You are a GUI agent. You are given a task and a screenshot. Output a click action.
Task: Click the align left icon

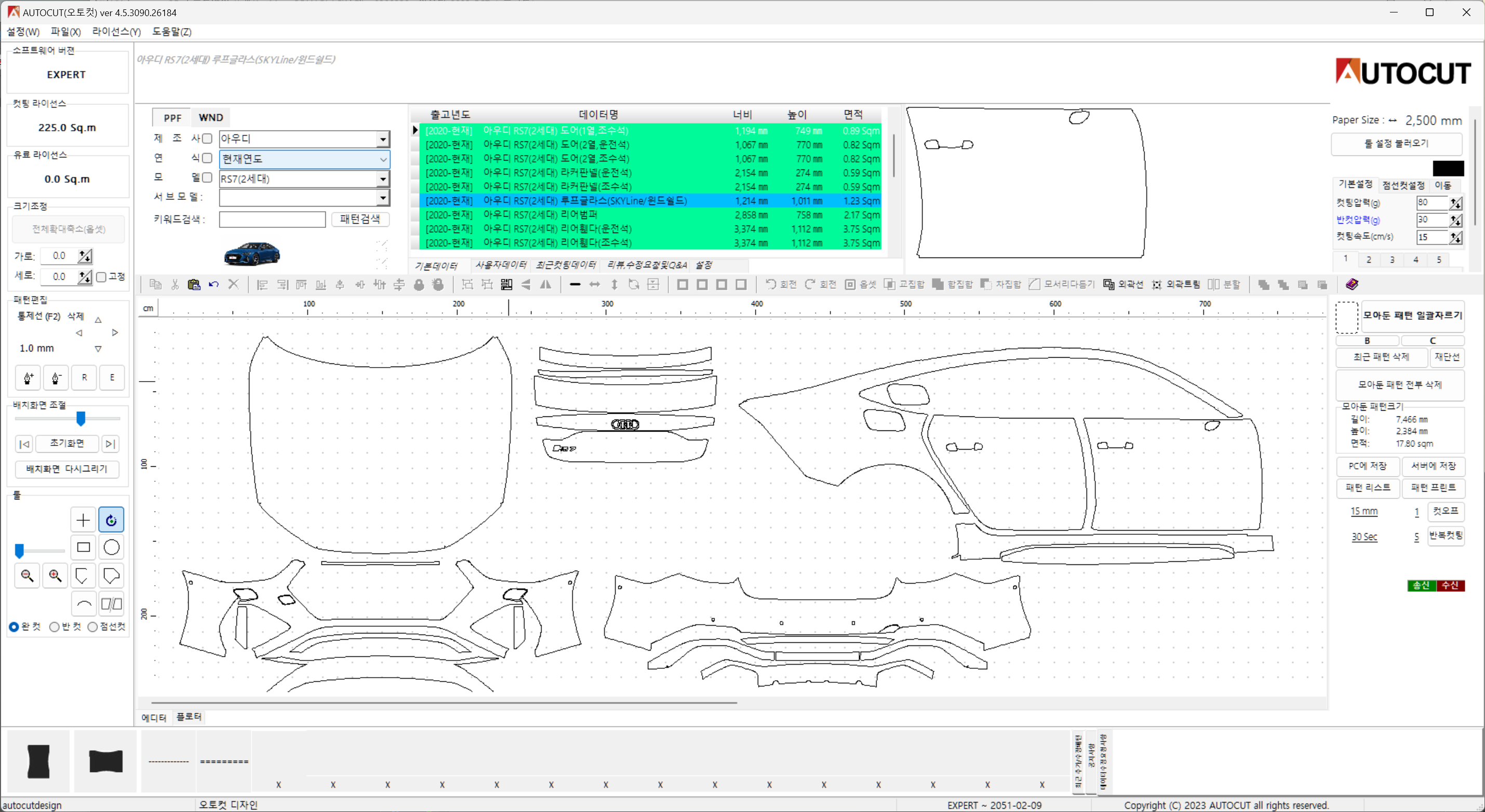pyautogui.click(x=262, y=284)
